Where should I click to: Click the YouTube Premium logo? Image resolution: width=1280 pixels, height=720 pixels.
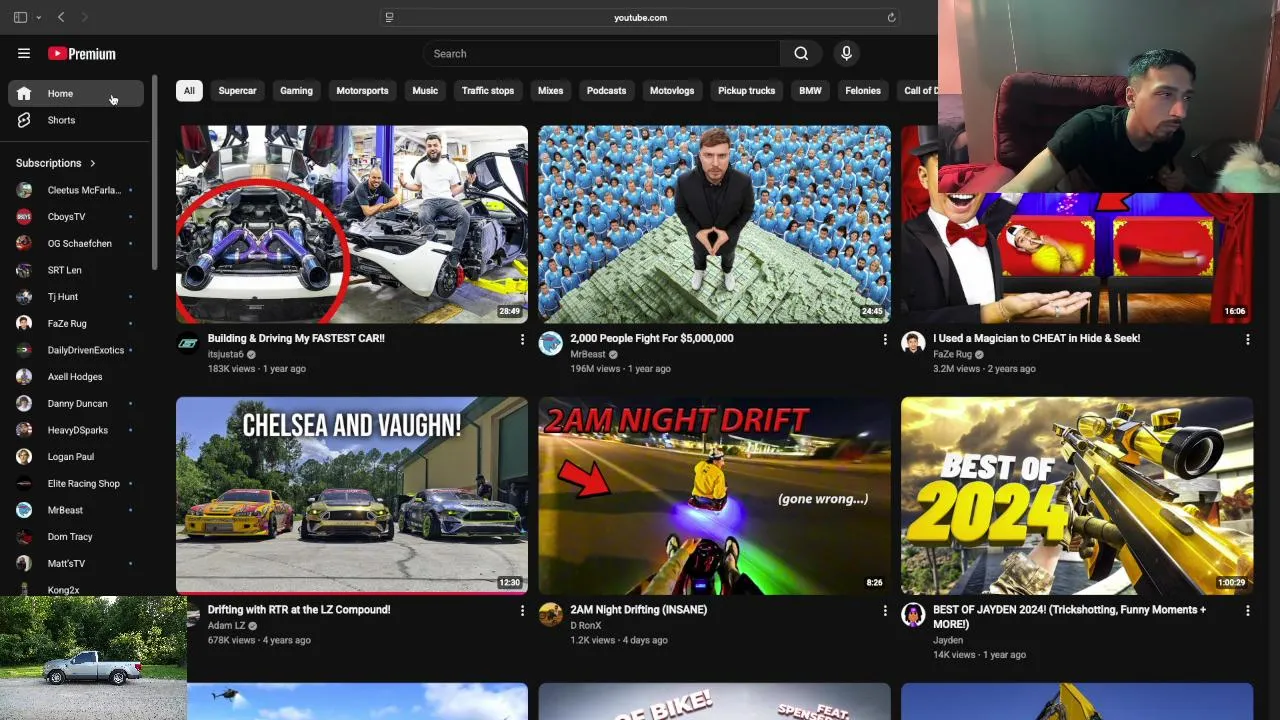pyautogui.click(x=81, y=54)
